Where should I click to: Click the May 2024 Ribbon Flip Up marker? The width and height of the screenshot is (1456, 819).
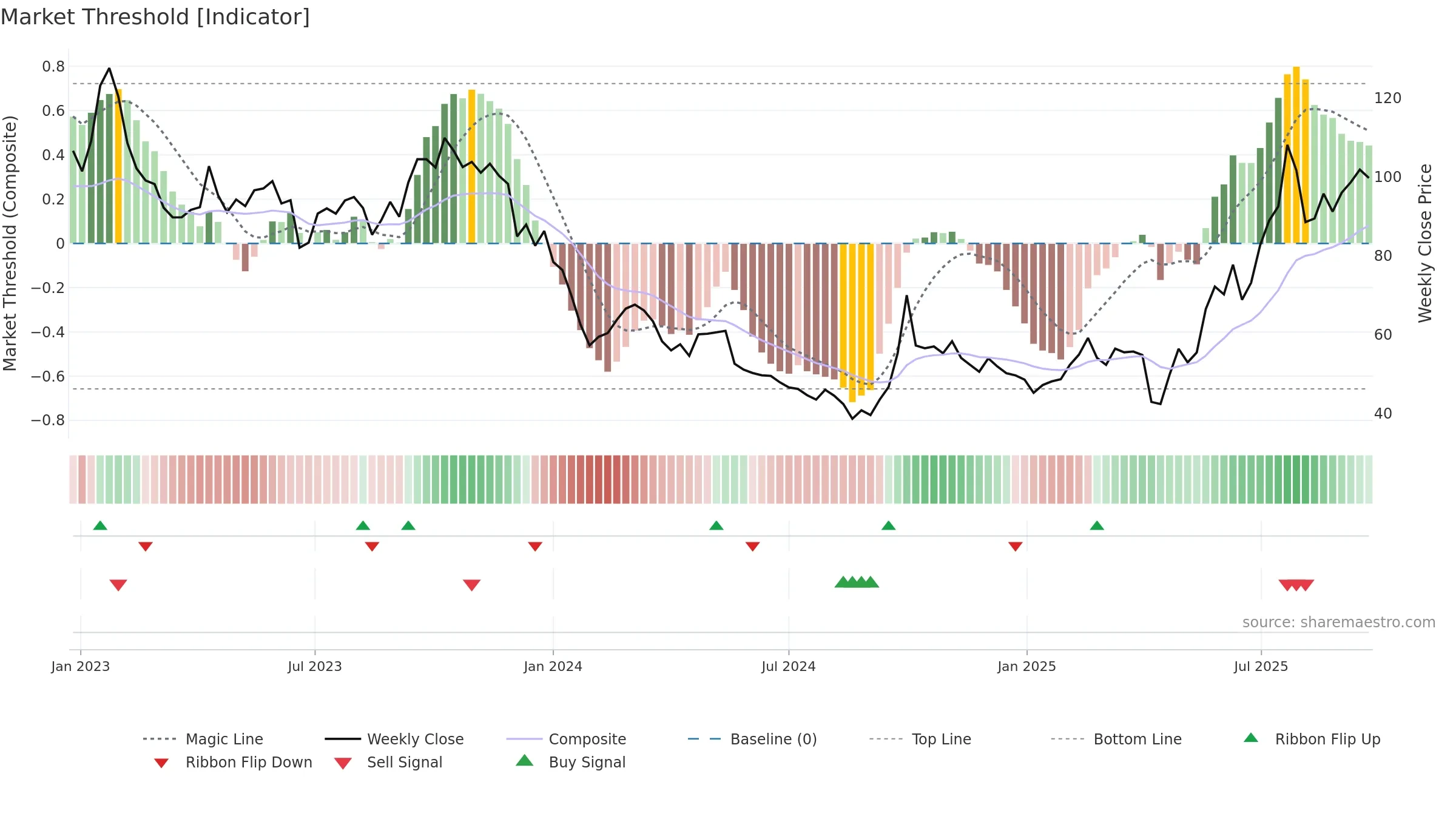pos(716,525)
